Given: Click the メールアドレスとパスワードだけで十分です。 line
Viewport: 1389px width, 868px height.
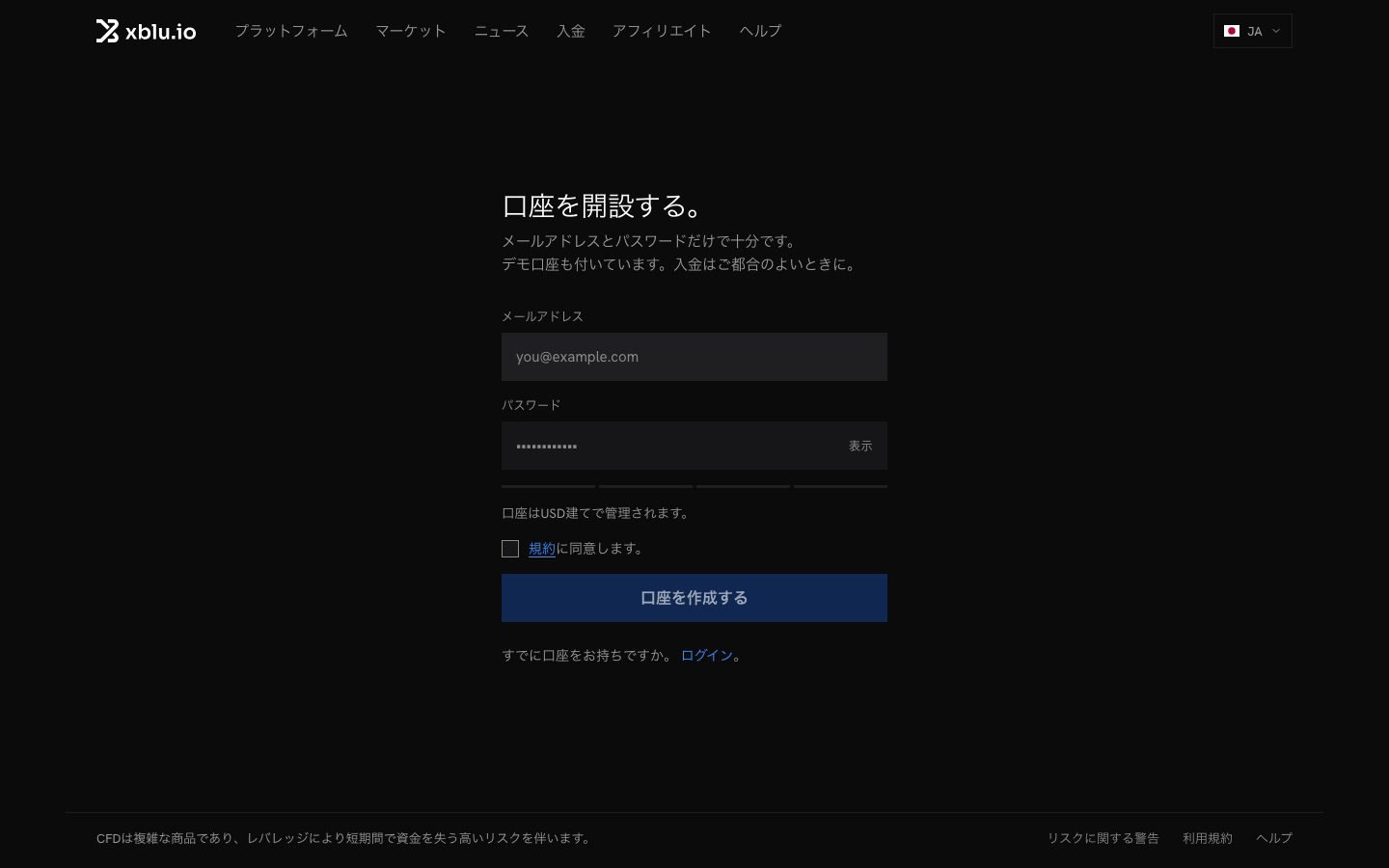Looking at the screenshot, I should 651,241.
